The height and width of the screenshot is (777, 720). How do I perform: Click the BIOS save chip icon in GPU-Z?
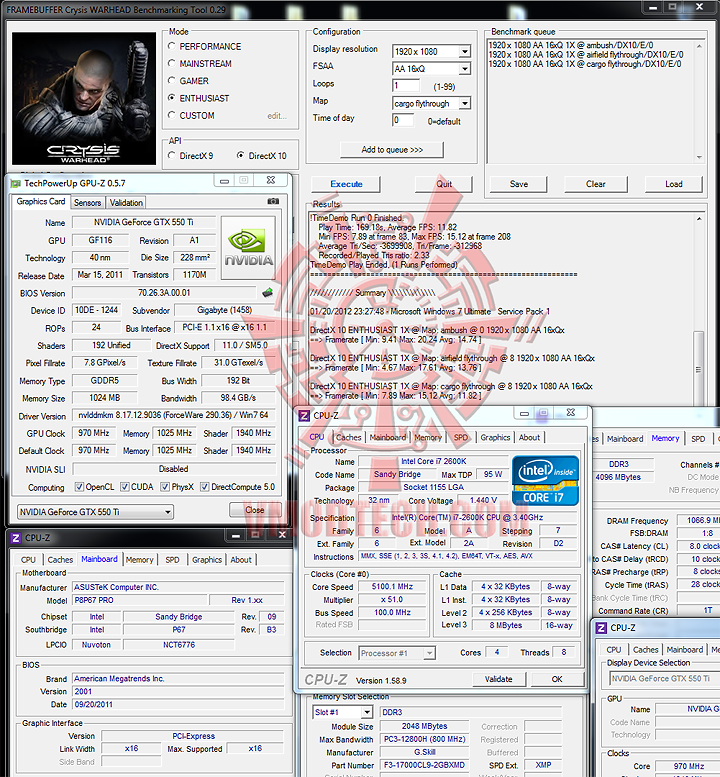(268, 292)
